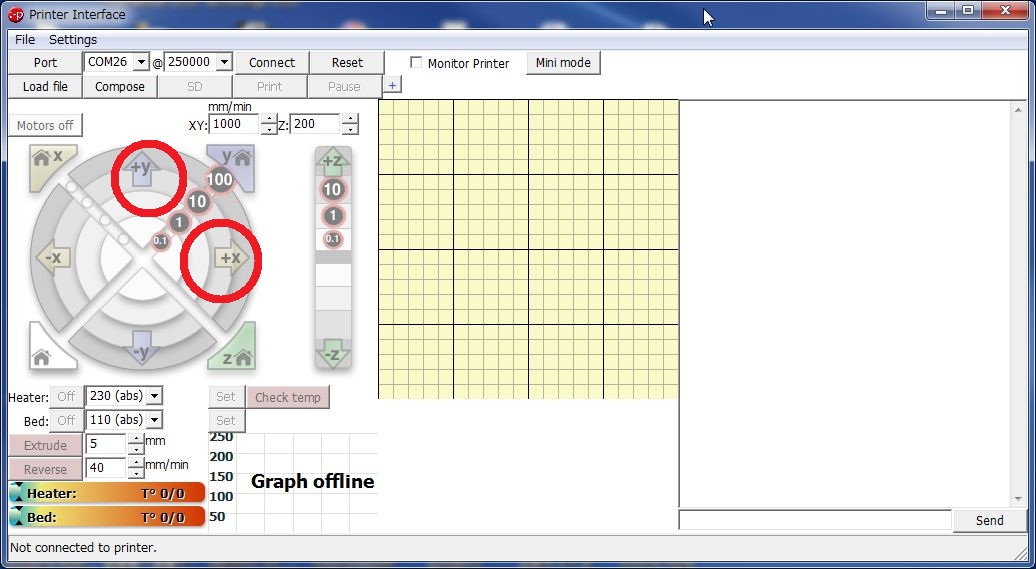The image size is (1036, 569).
Task: Open the File menu
Action: coord(25,40)
